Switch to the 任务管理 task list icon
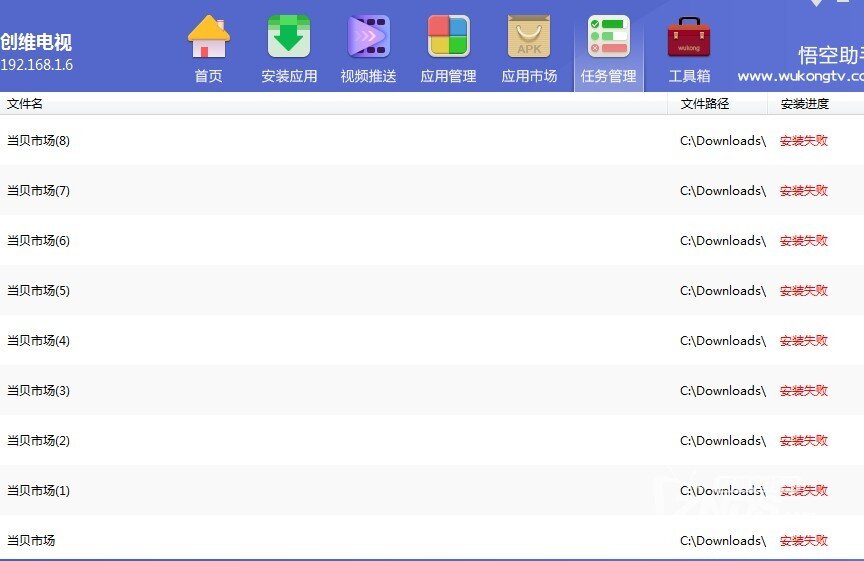864x561 pixels. [x=608, y=37]
